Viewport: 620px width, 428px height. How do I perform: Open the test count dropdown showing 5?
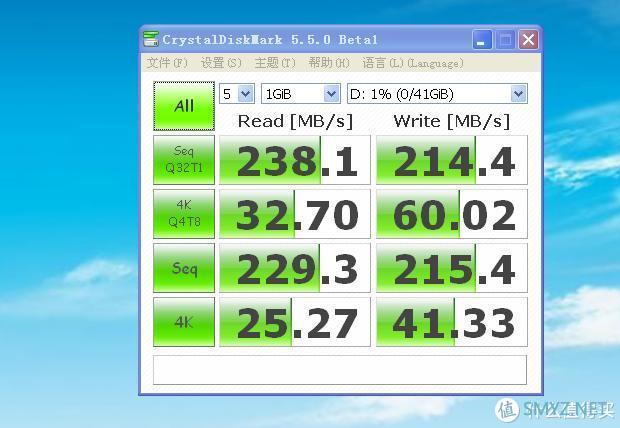[237, 94]
